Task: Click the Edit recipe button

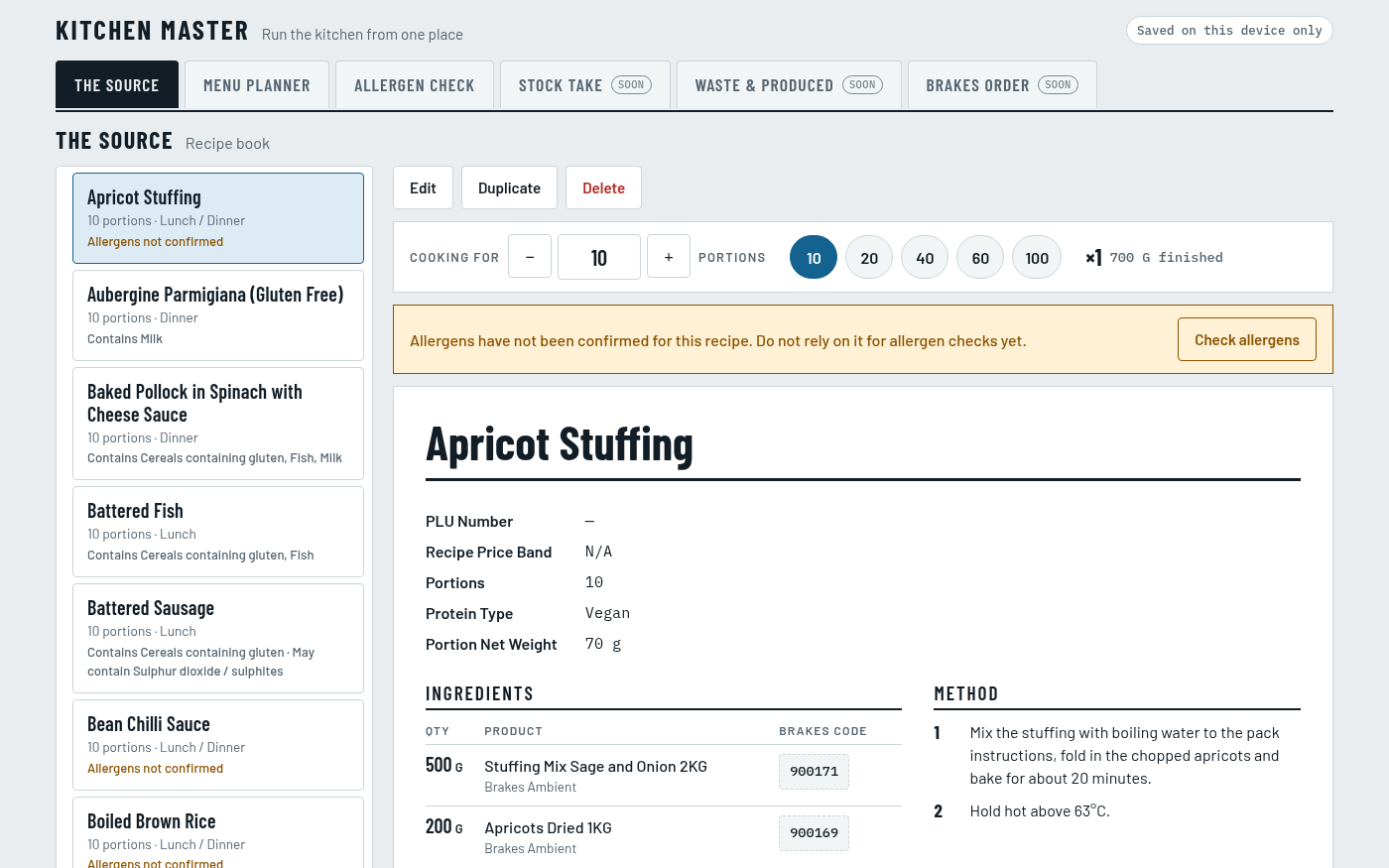Action: [423, 187]
